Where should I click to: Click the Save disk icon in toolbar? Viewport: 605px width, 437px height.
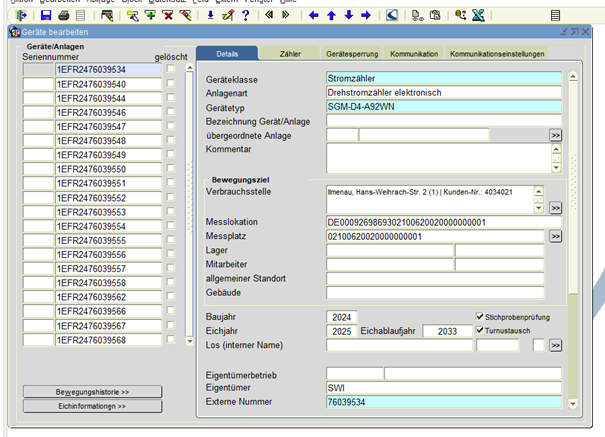point(45,16)
